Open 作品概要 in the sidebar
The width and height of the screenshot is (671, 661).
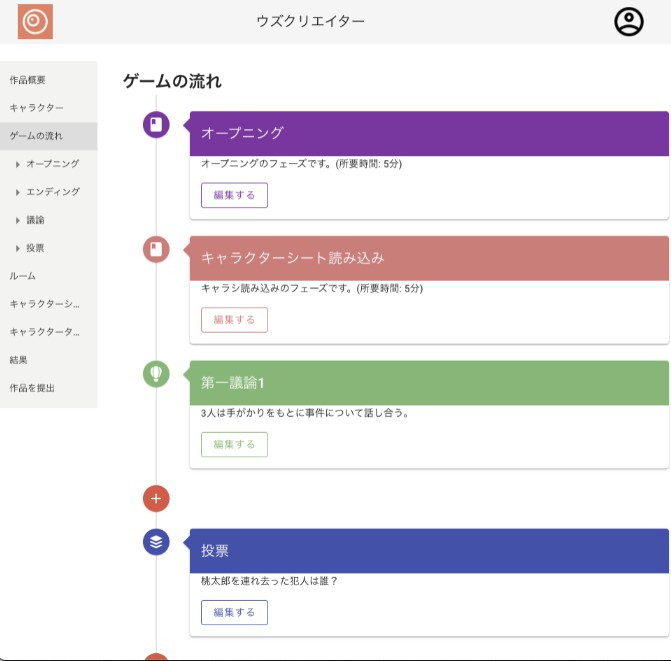click(x=28, y=79)
